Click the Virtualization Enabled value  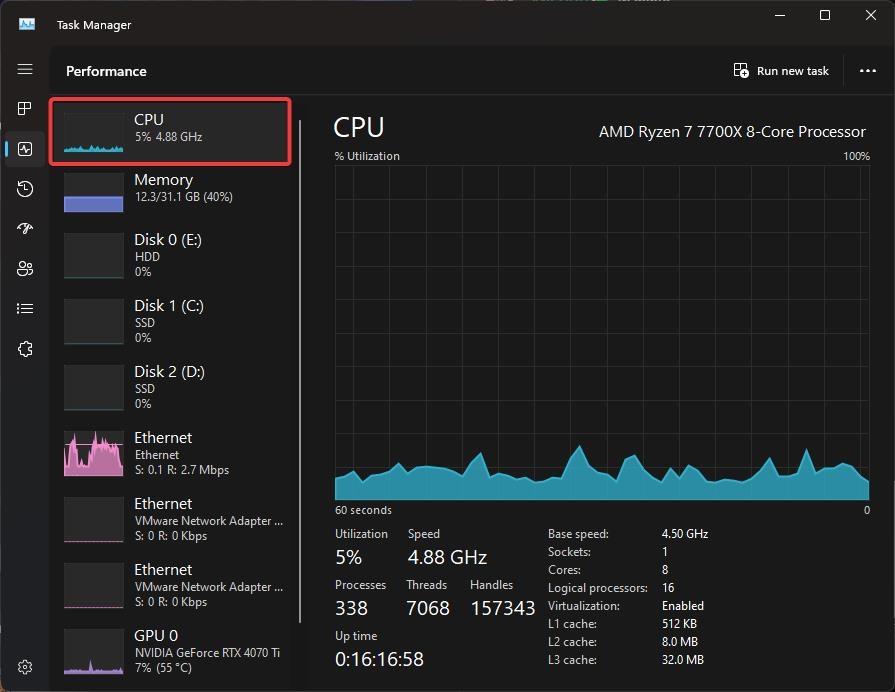pyautogui.click(x=683, y=606)
